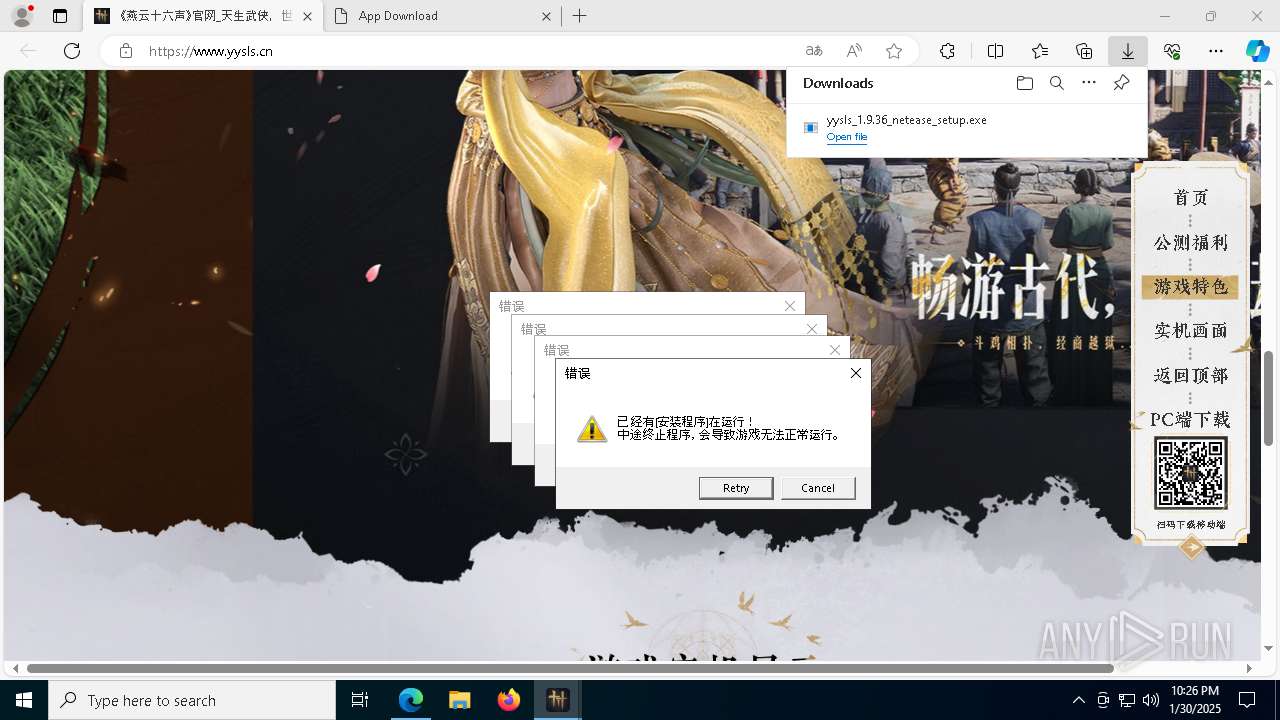The image size is (1280, 720).
Task: Select yysls_1.9.36_netease_setup.exe download entry
Action: coord(967,127)
